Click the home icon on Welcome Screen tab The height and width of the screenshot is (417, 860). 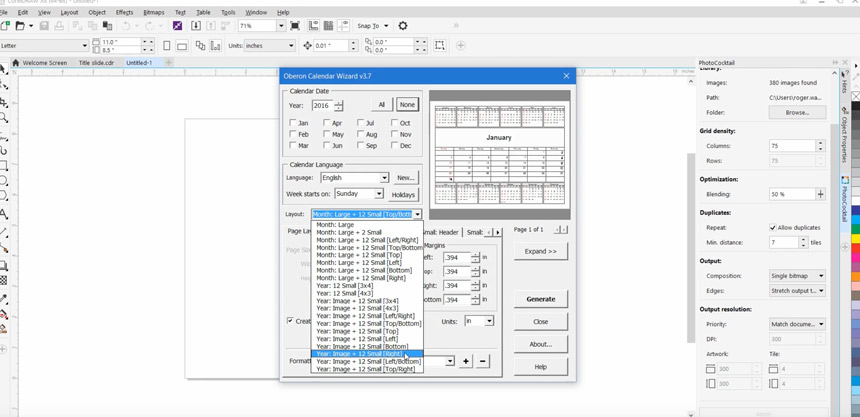pyautogui.click(x=15, y=63)
